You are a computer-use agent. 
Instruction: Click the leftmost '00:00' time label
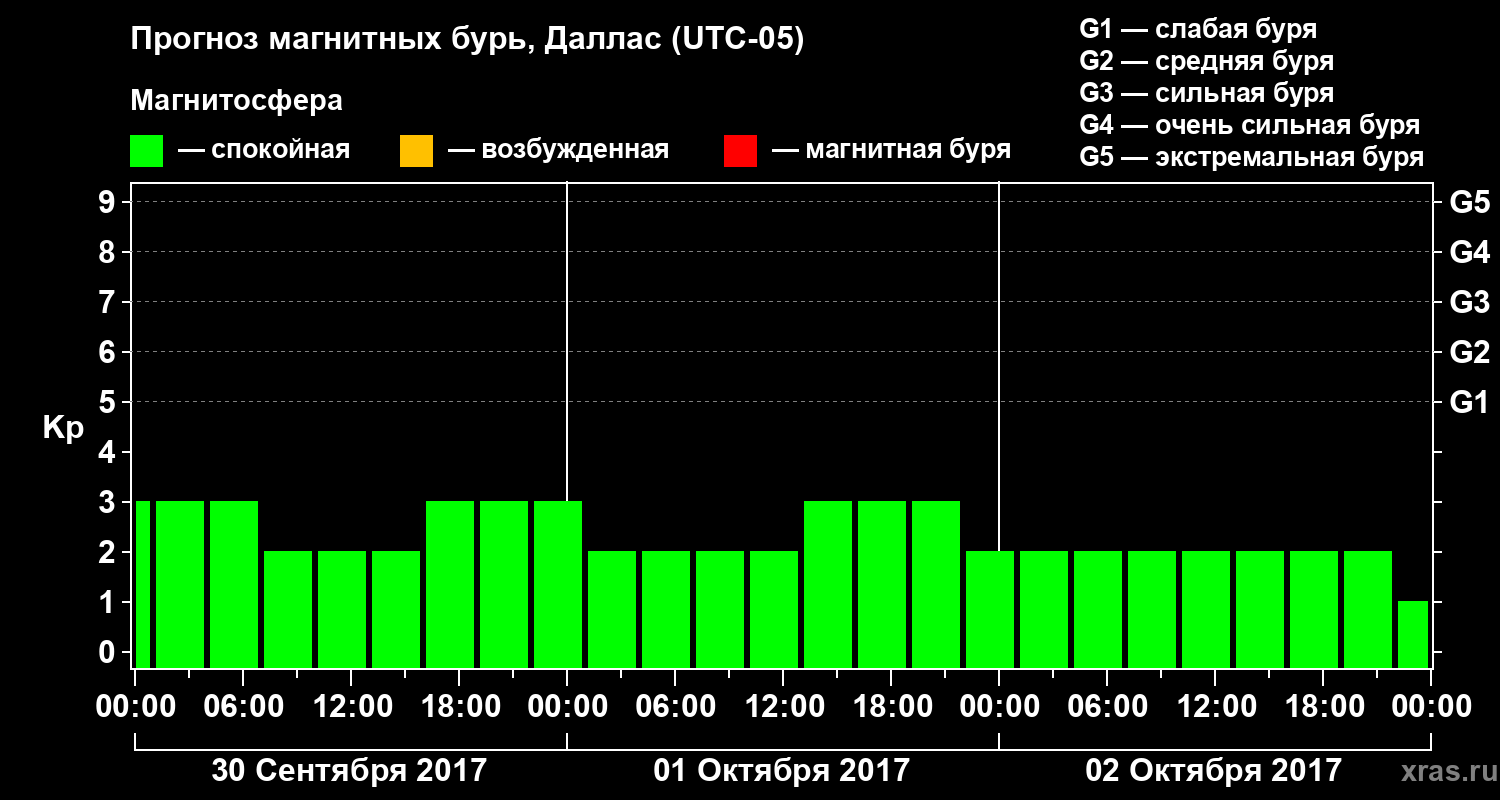coord(136,707)
